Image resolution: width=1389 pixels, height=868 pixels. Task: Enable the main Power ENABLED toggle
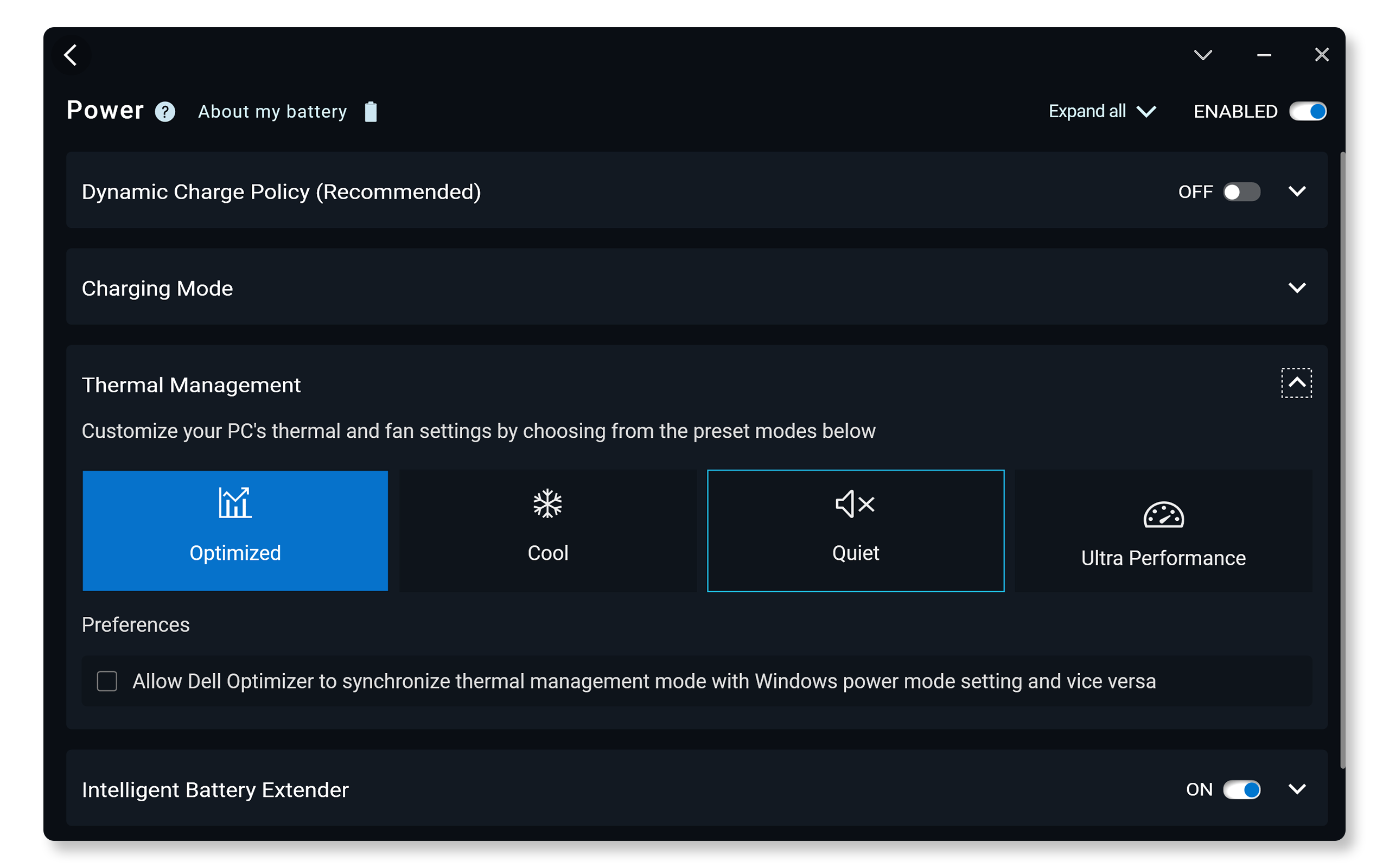[x=1307, y=112]
